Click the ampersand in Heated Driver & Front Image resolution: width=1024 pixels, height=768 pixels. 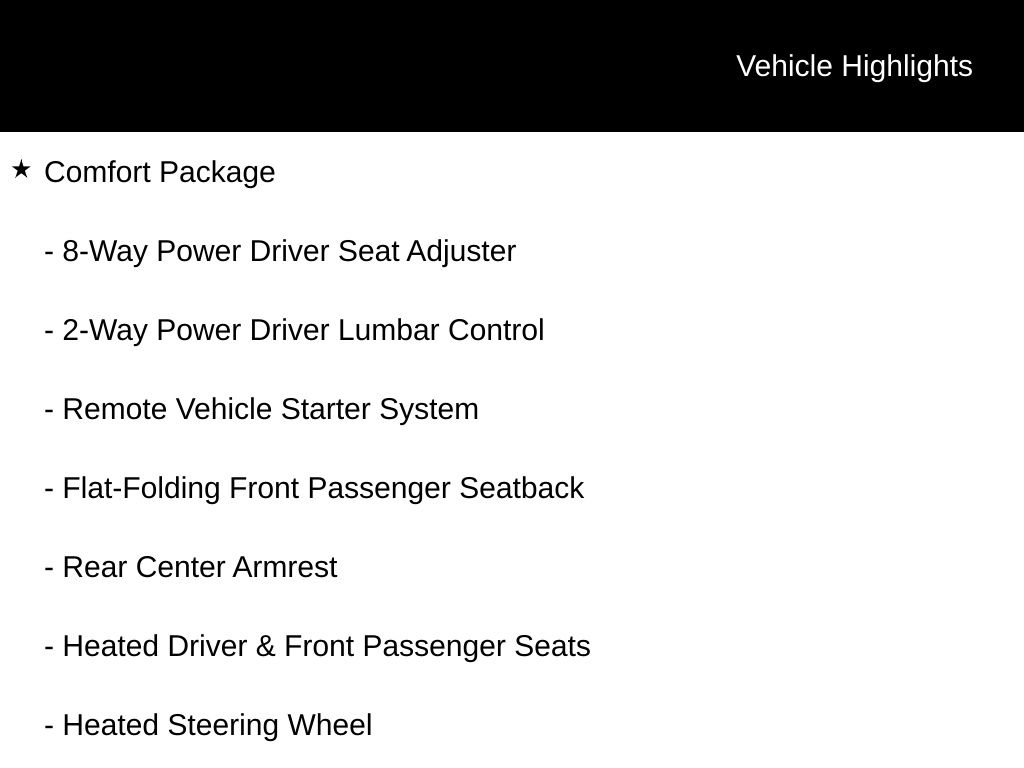[x=266, y=647]
